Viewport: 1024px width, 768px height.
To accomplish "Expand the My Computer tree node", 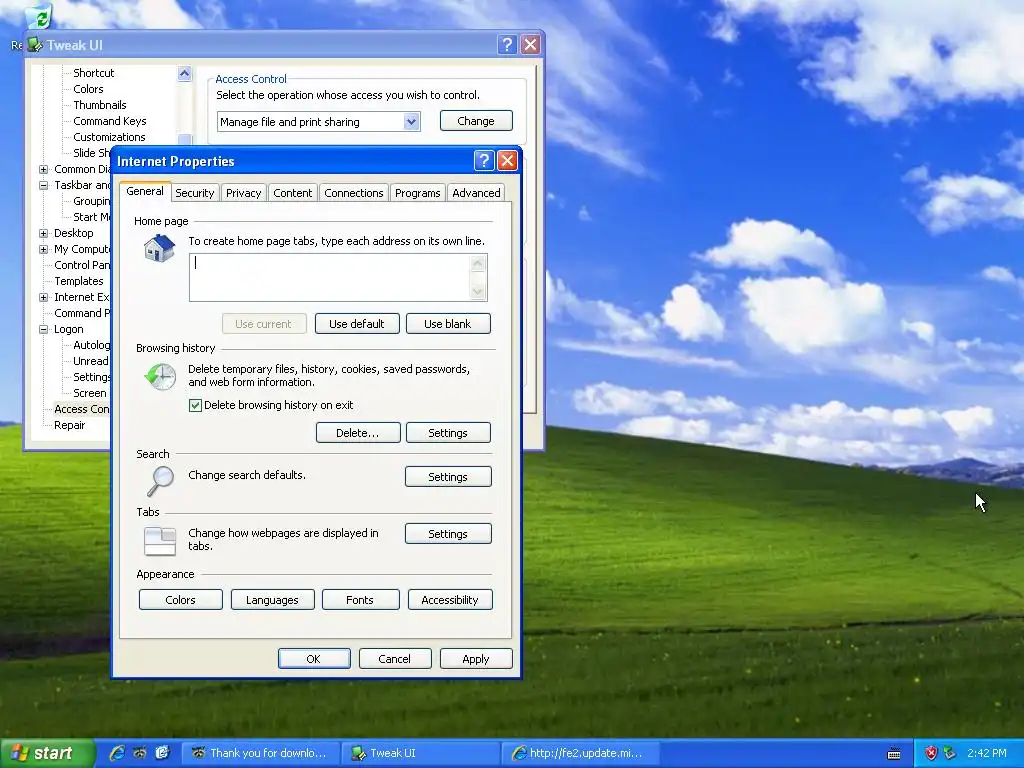I will click(x=44, y=249).
